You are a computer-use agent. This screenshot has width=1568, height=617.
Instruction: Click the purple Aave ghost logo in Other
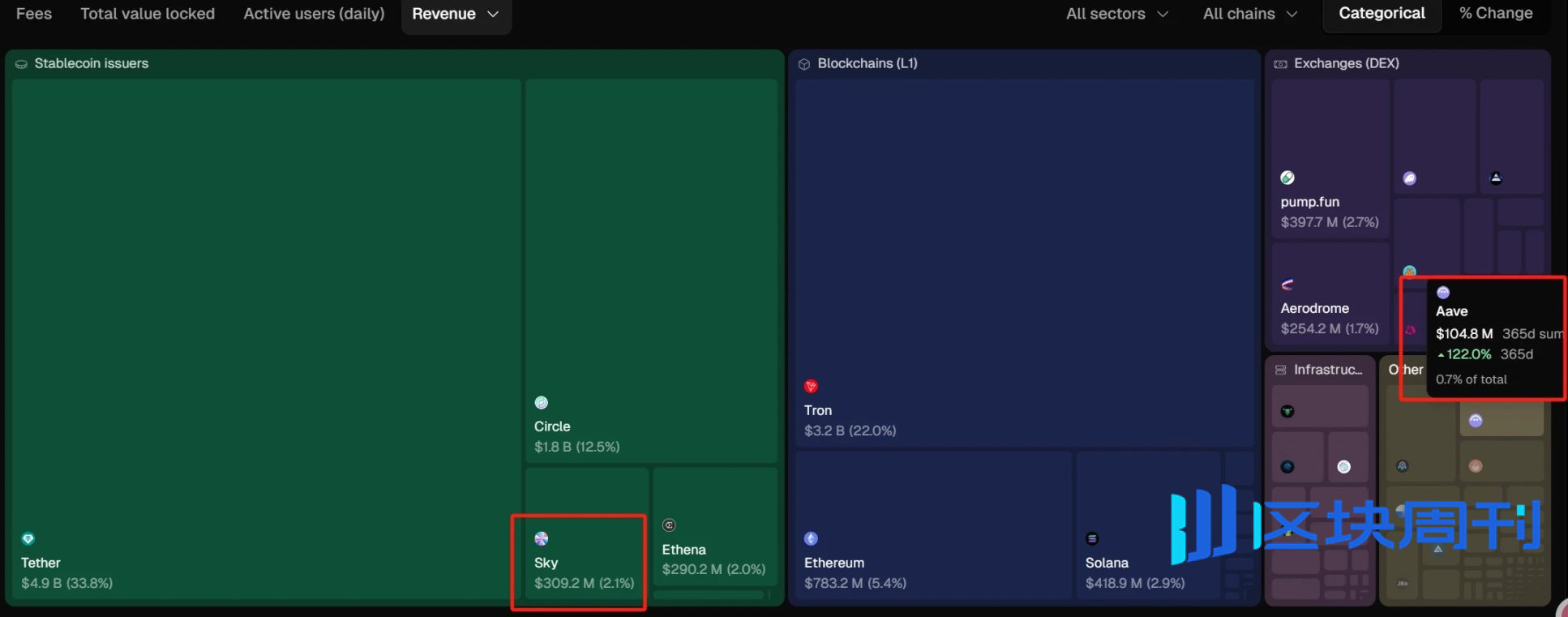coord(1476,420)
